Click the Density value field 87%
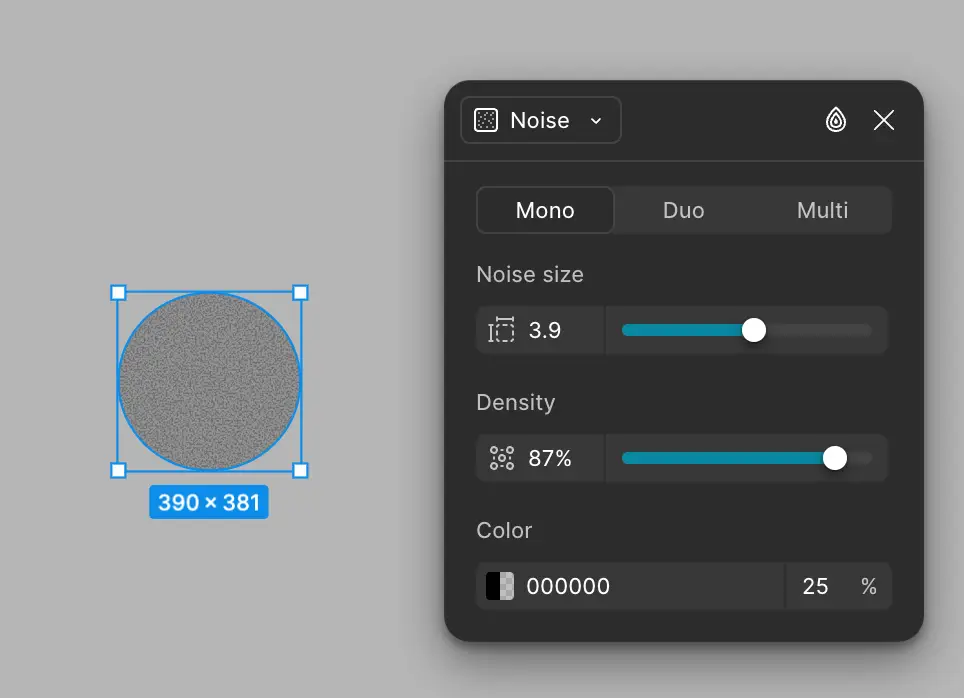 click(540, 458)
